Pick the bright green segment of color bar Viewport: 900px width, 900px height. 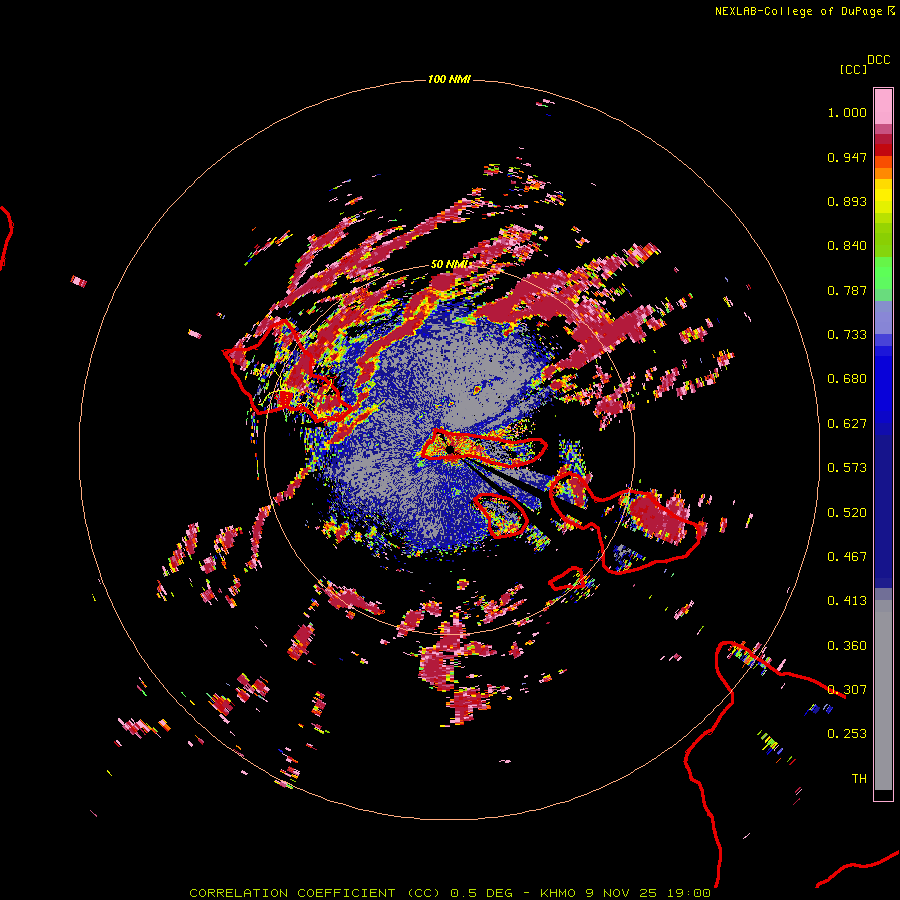tap(883, 273)
